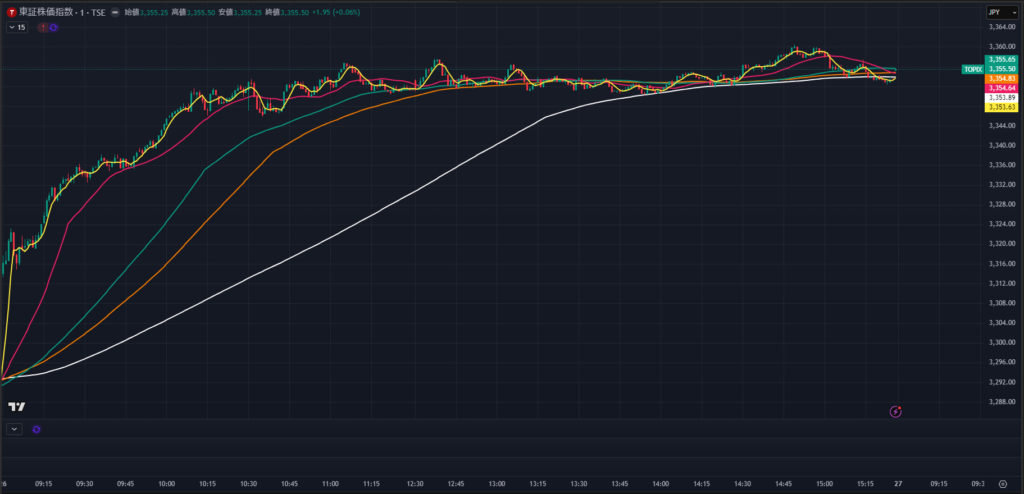
Task: Click the purple indicator loading icon in legend
Action: pos(53,28)
